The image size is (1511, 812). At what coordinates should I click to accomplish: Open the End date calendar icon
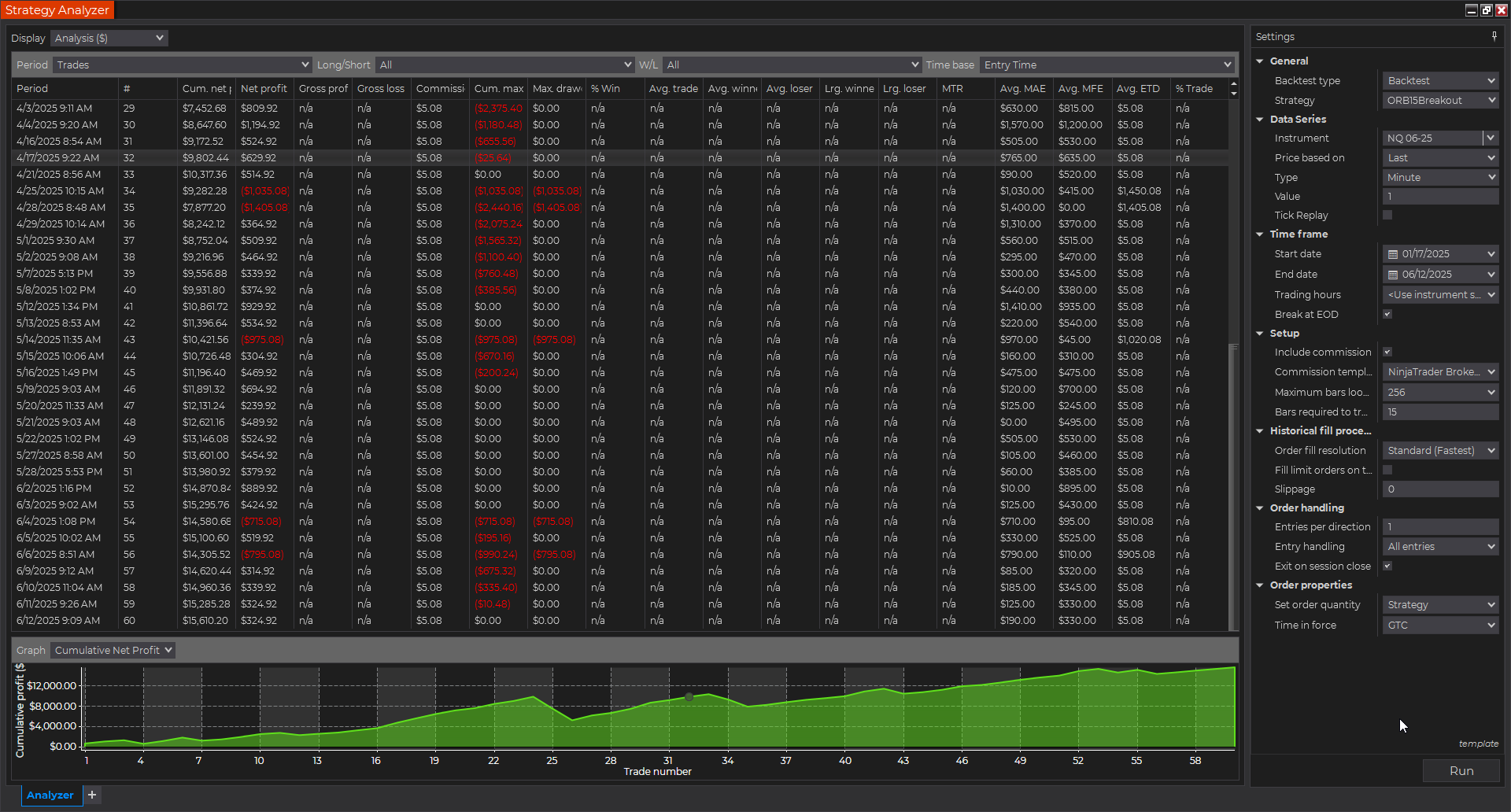(x=1393, y=275)
